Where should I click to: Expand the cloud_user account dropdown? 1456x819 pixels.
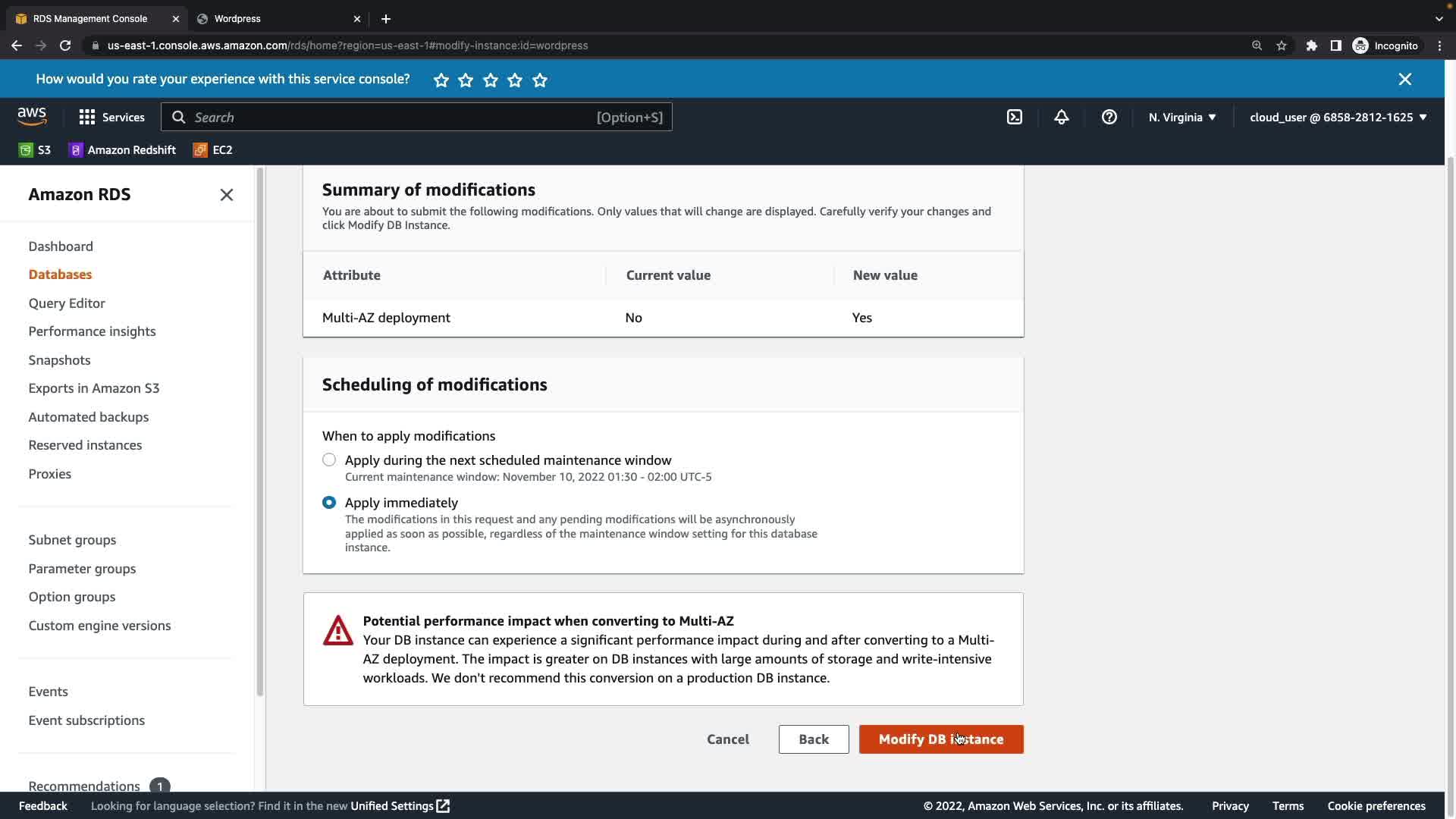[x=1338, y=117]
